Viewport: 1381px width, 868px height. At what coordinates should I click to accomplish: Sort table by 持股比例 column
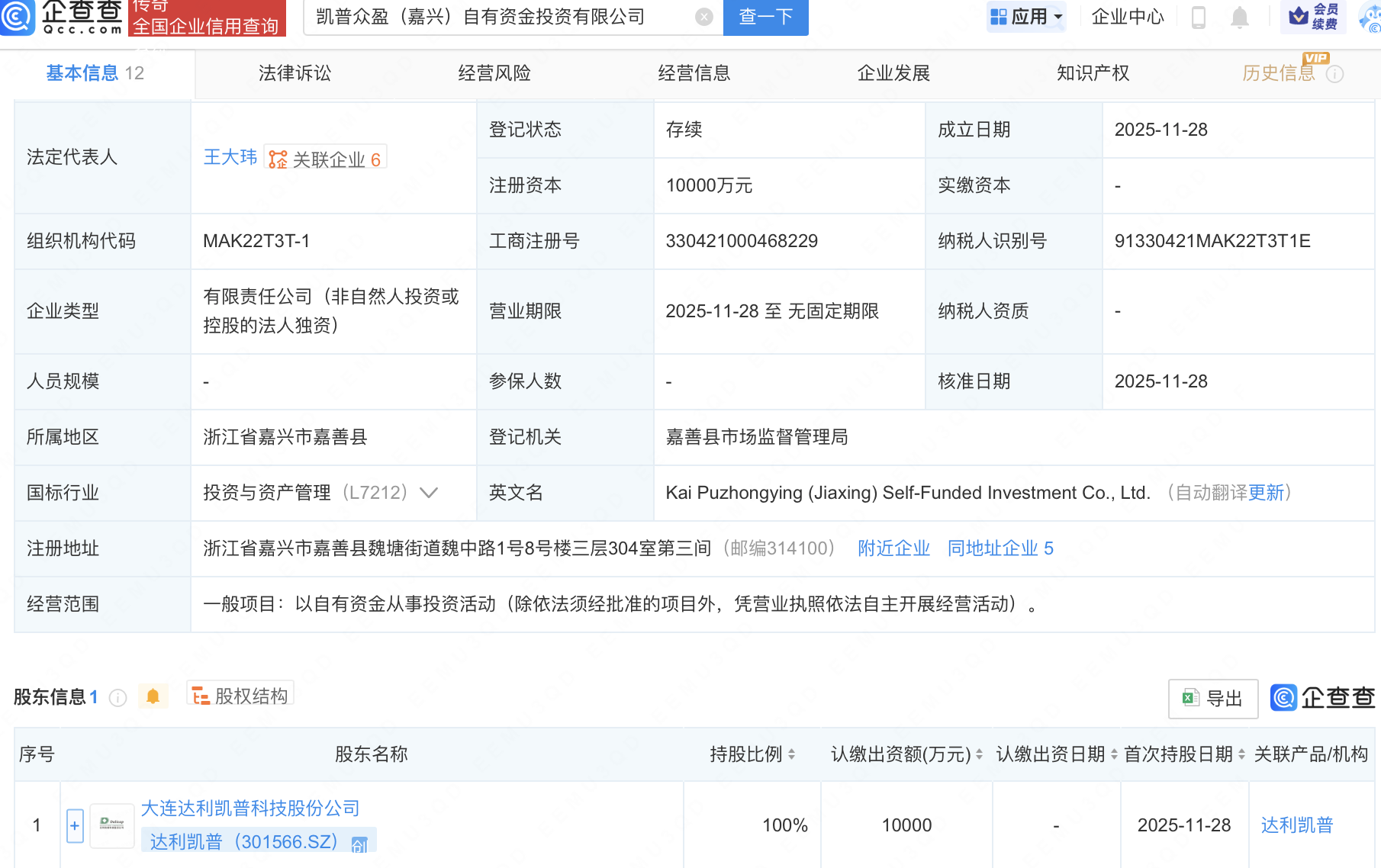click(792, 754)
